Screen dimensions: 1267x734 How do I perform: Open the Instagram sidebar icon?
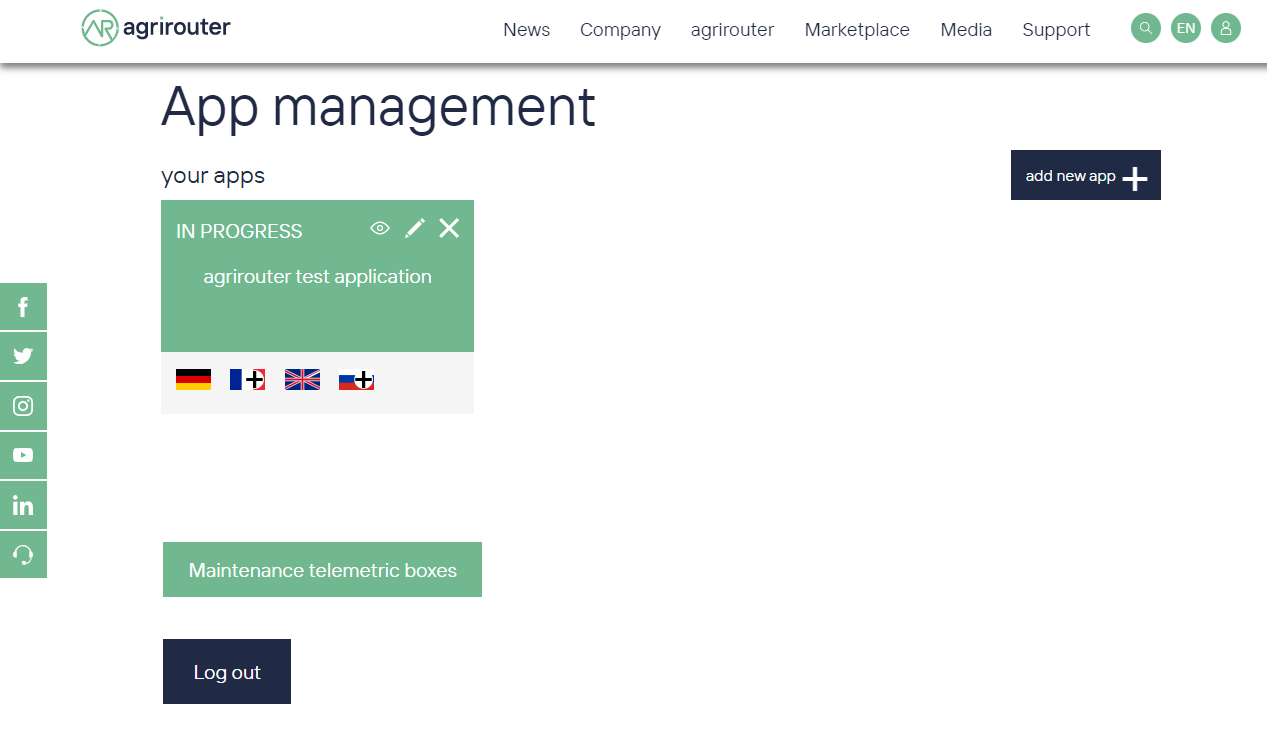[23, 406]
